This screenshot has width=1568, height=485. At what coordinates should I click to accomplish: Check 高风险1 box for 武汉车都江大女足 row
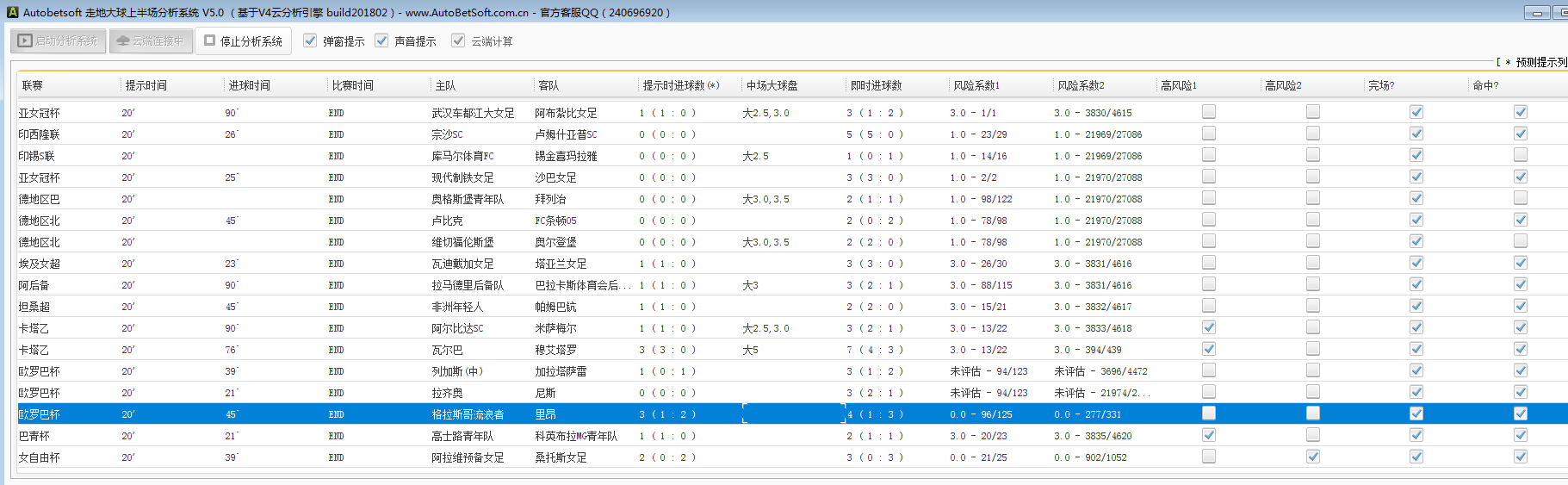[1209, 112]
